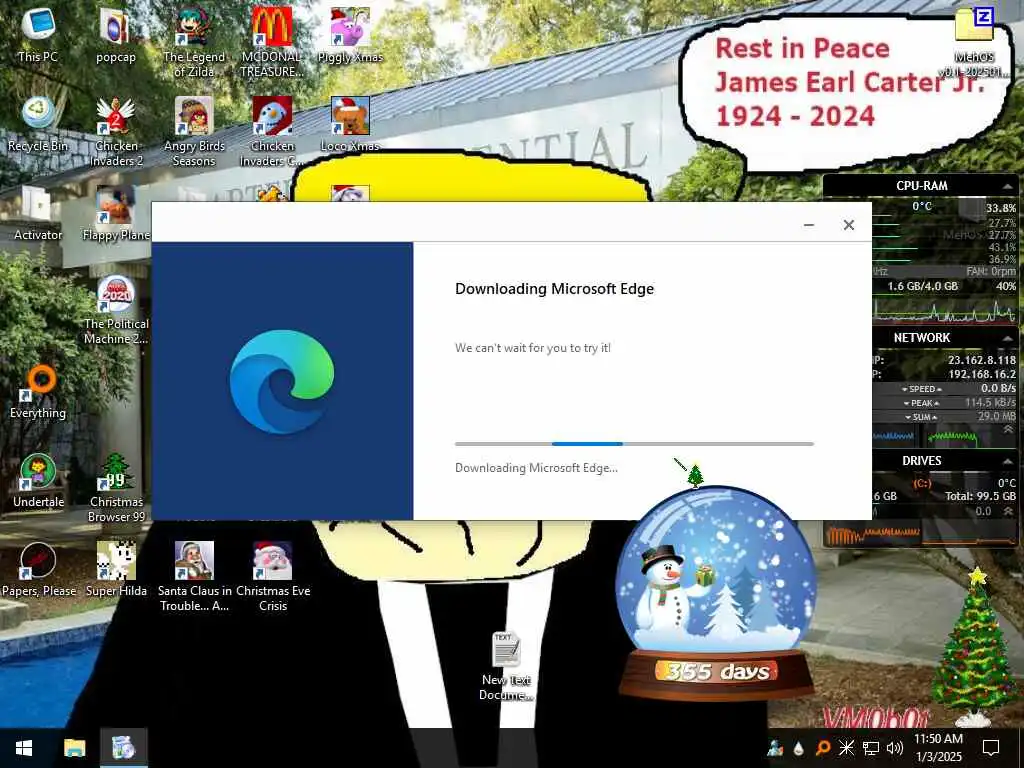This screenshot has height=768, width=1024.
Task: Click 'Downloading Microsoft Edge' heading
Action: point(554,289)
